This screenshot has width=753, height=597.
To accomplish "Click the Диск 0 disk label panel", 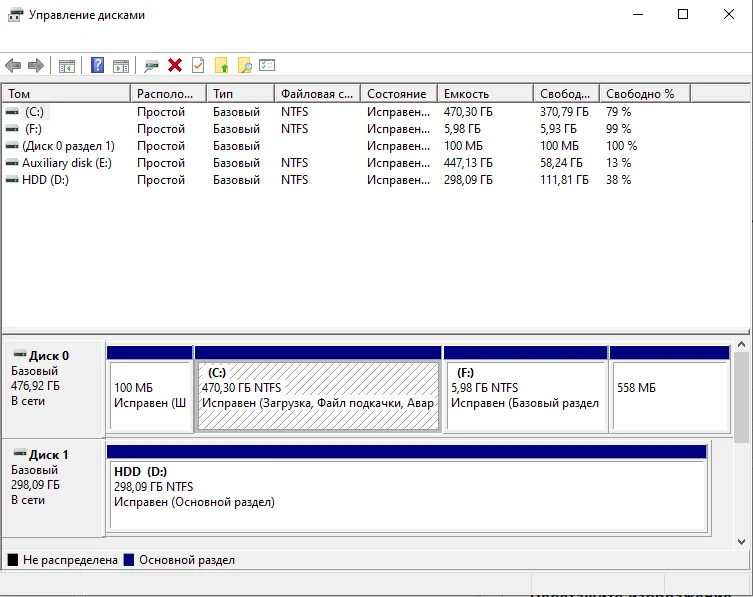I will (53, 388).
